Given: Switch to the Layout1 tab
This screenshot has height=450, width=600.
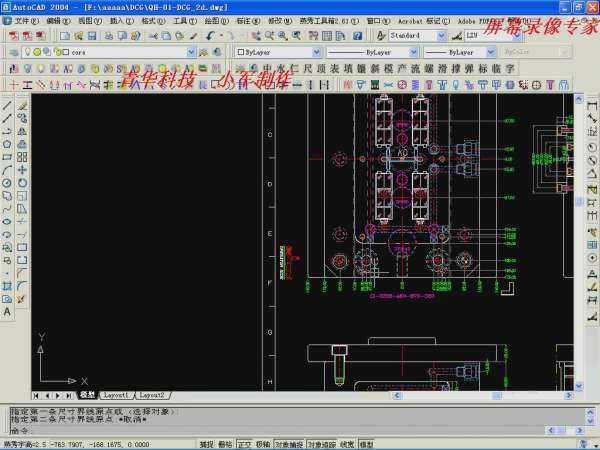Looking at the screenshot, I should 116,396.
